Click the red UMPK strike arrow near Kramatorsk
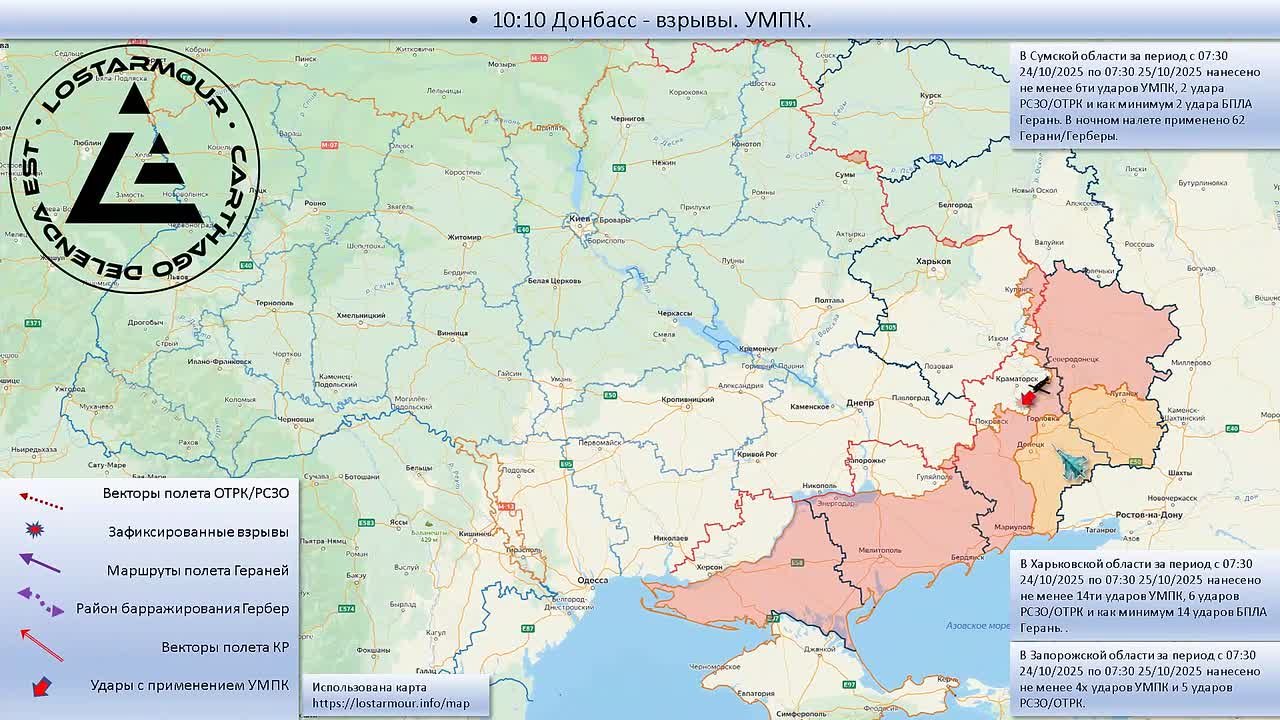 tap(1026, 398)
